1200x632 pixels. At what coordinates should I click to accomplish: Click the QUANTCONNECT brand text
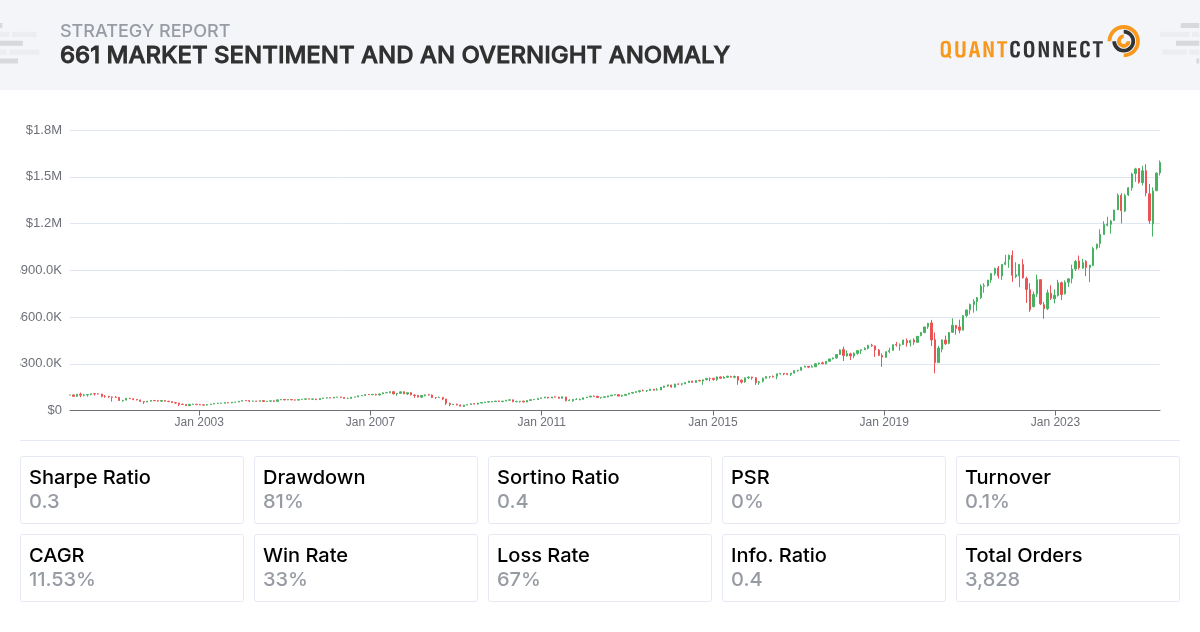1021,48
